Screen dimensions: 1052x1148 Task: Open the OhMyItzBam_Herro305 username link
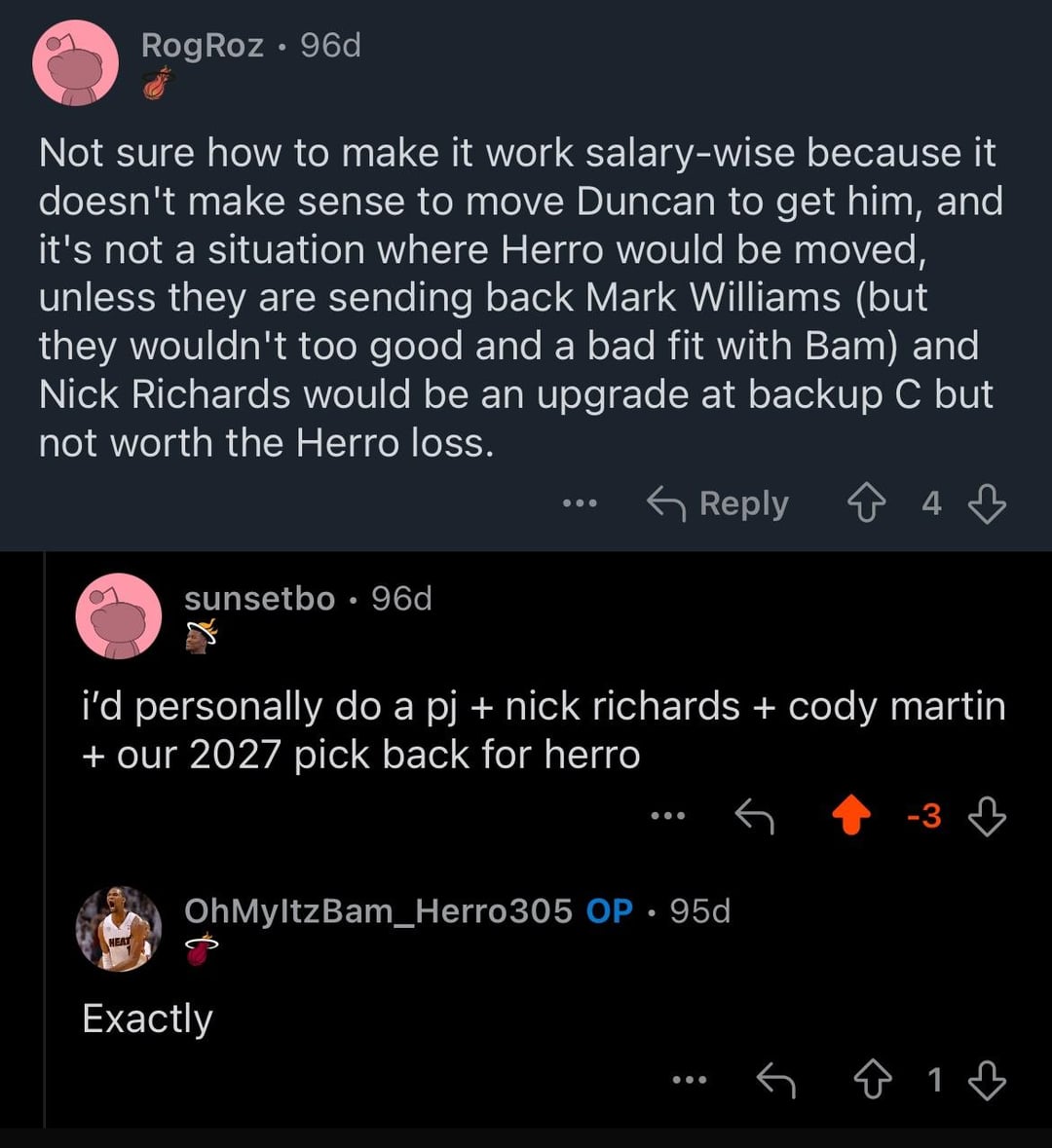[x=378, y=911]
